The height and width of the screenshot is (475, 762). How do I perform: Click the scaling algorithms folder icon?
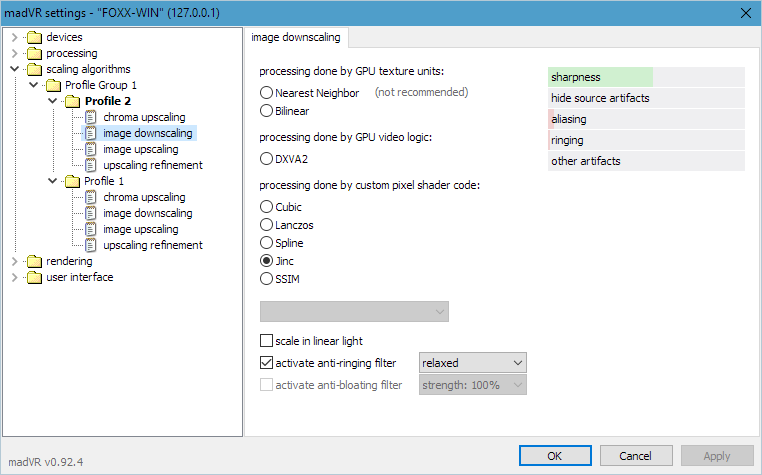click(x=35, y=70)
